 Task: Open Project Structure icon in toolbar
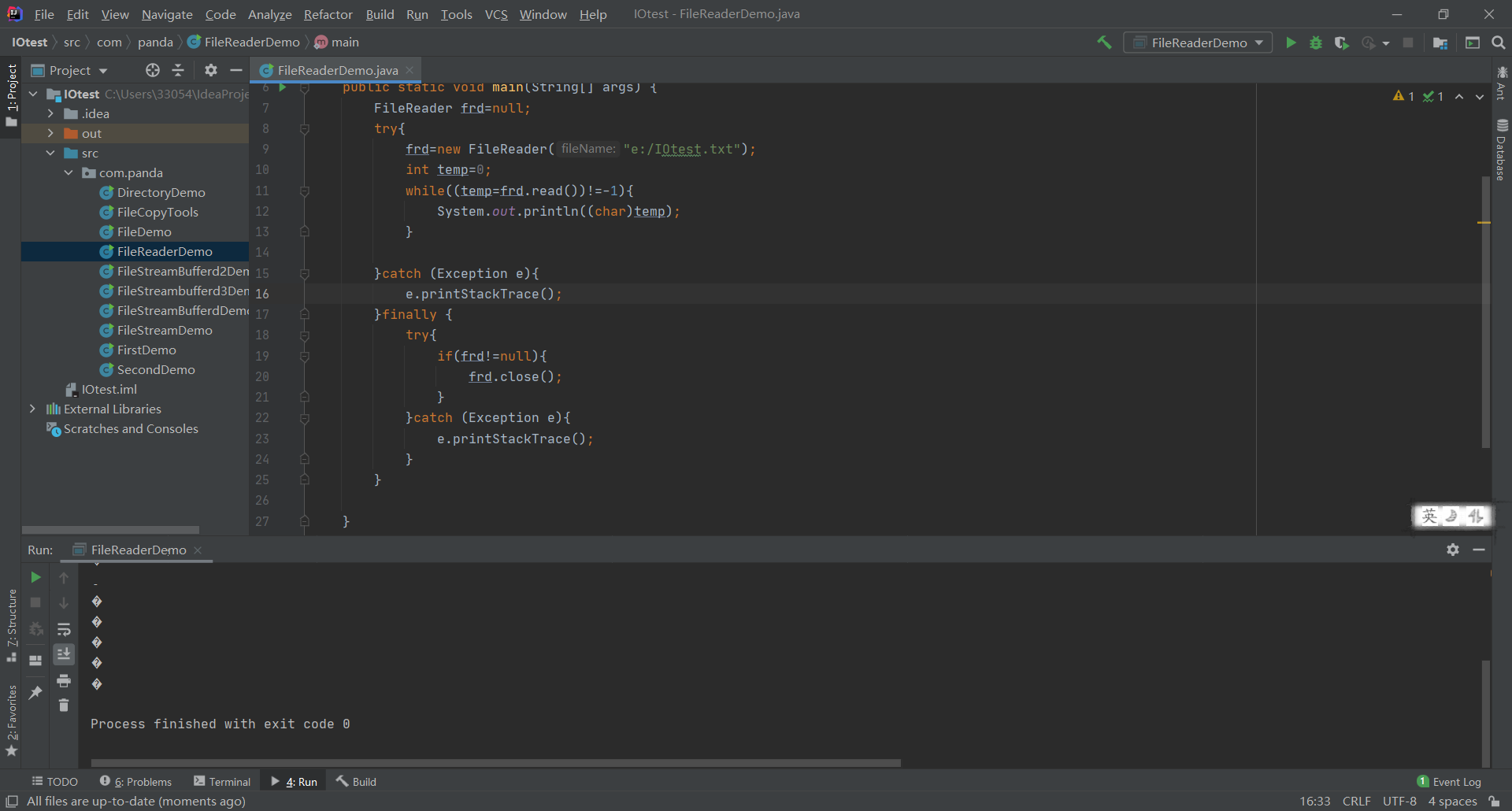pos(1440,43)
